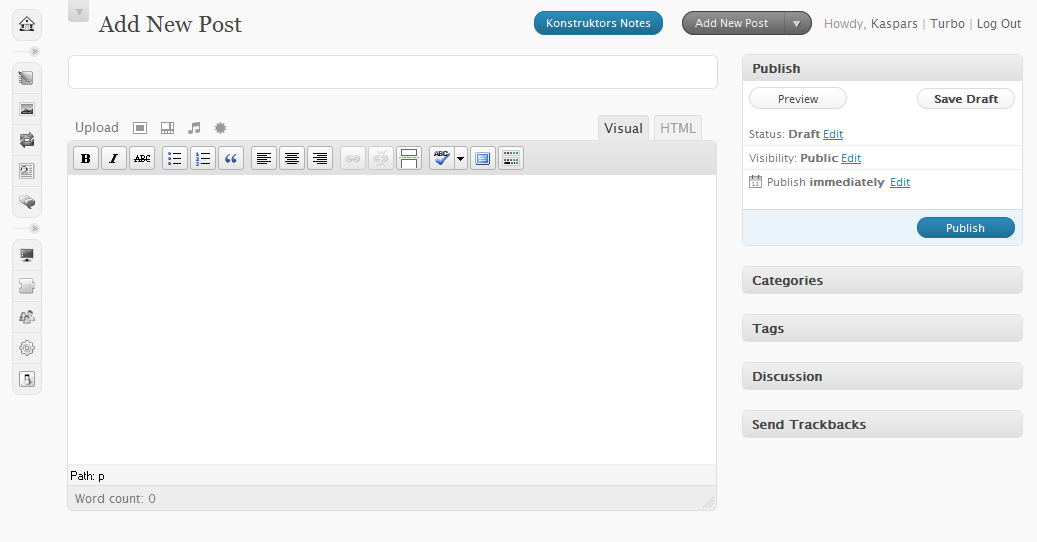Insert a blockquote

coord(231,158)
